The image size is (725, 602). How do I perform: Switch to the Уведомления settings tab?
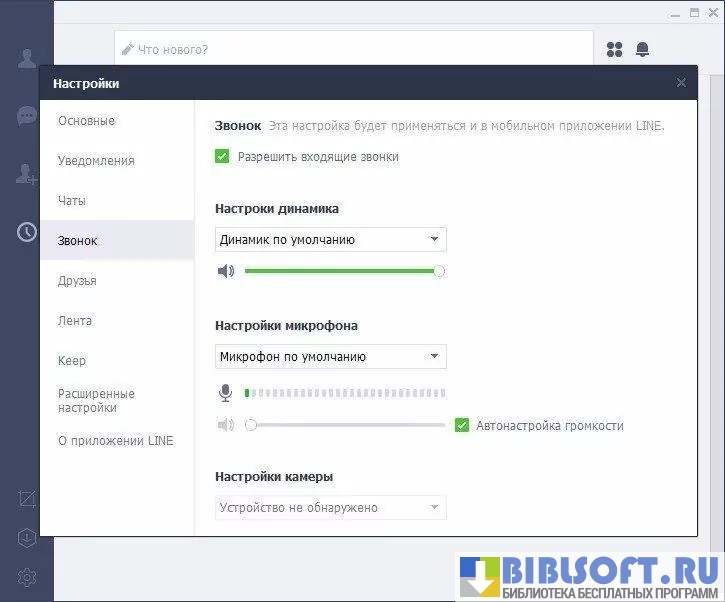pyautogui.click(x=96, y=161)
